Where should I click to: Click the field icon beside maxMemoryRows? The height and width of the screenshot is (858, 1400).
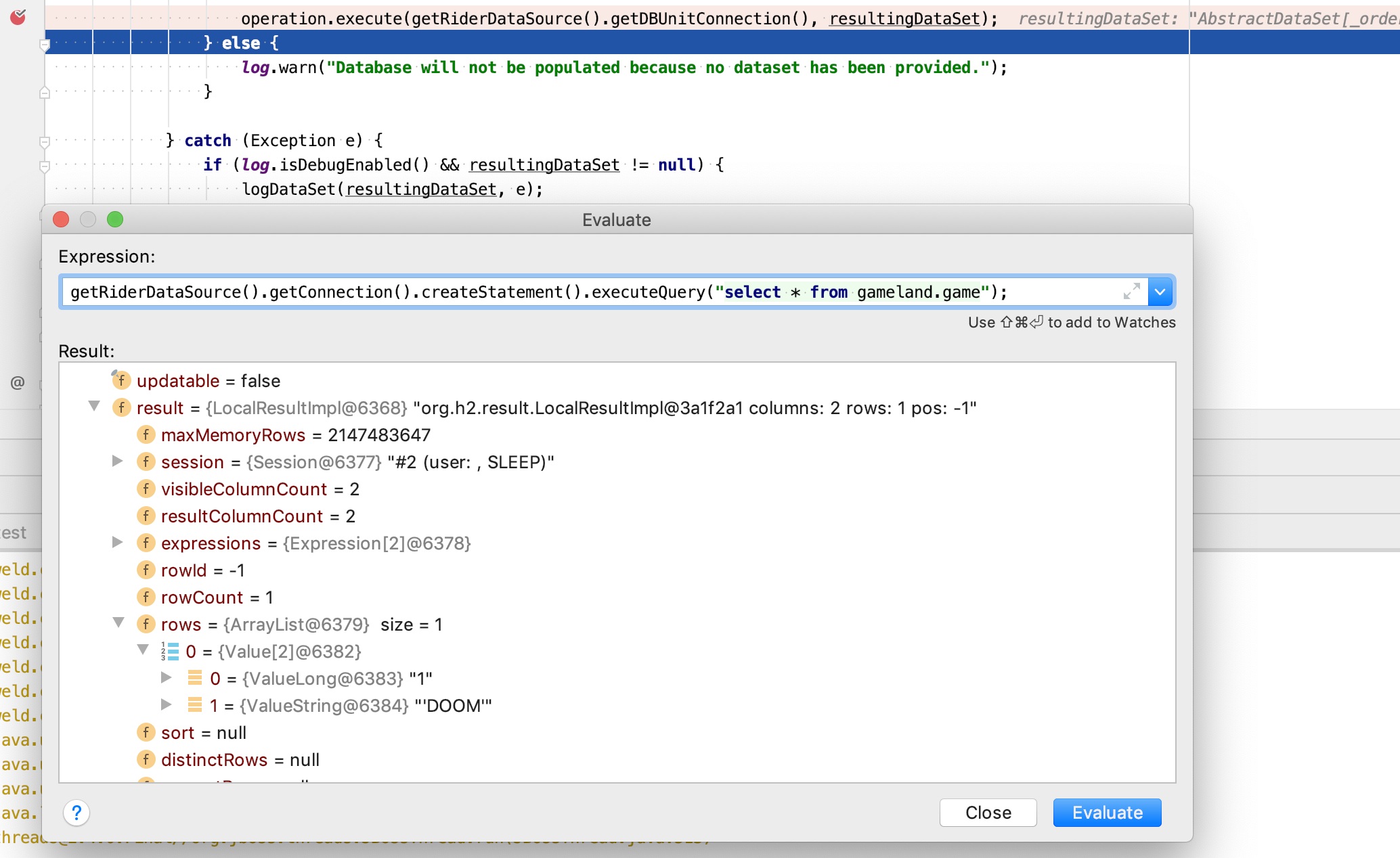tap(146, 434)
